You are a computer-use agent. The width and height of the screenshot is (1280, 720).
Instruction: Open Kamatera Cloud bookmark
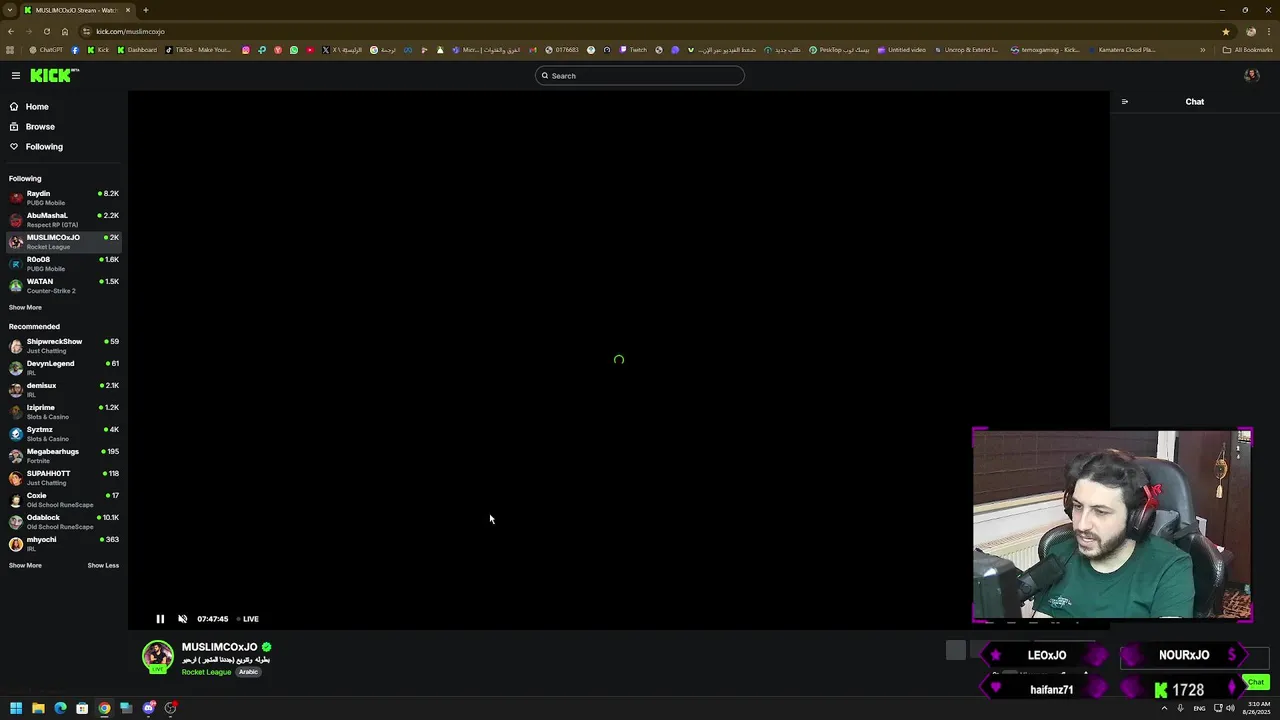[x=1122, y=50]
